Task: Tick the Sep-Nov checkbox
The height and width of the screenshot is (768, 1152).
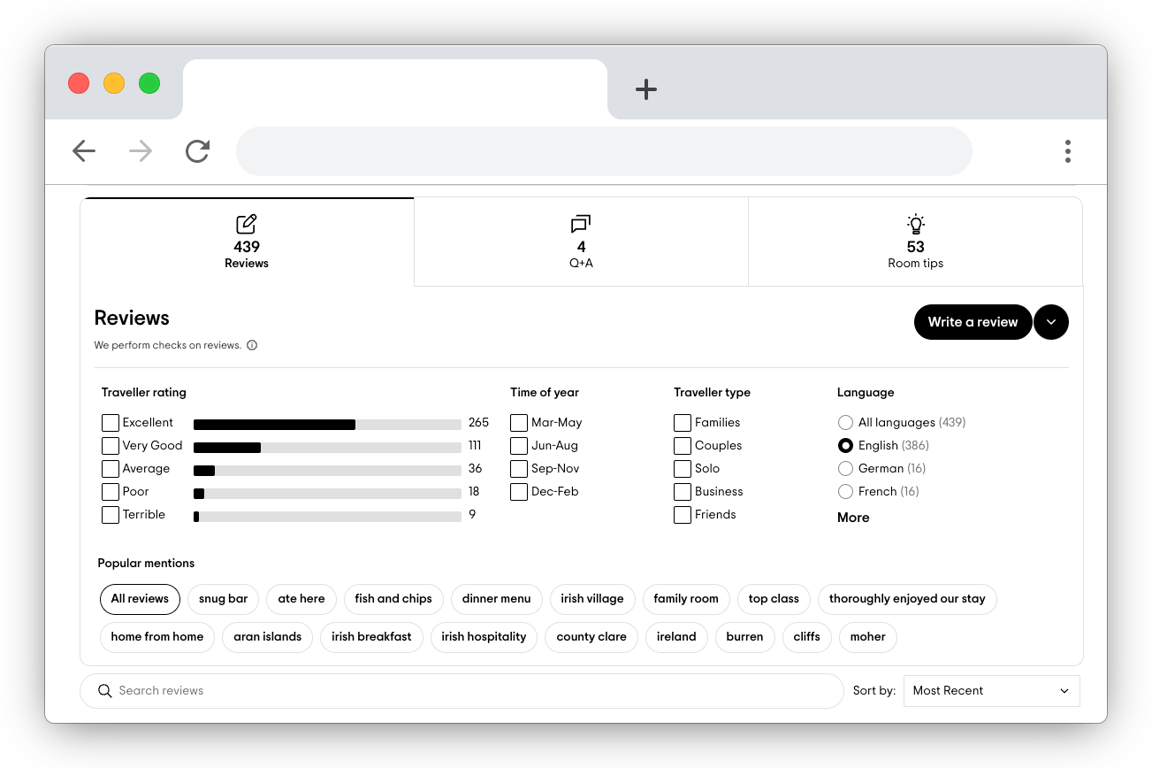Action: (x=519, y=469)
